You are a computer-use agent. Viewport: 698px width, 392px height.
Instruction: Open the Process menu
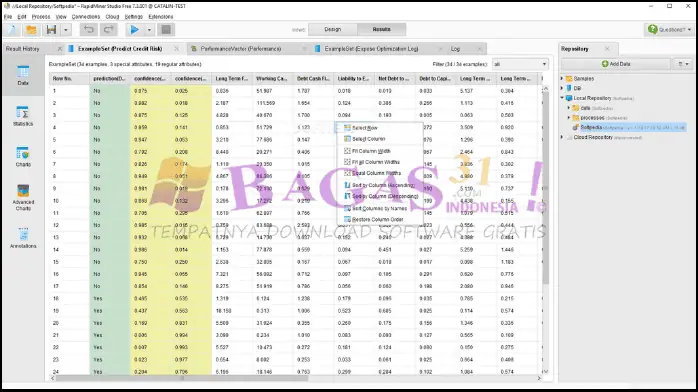[41, 16]
